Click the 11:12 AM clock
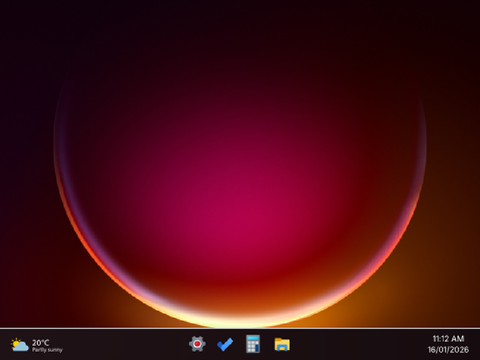The image size is (480, 360). tap(448, 339)
